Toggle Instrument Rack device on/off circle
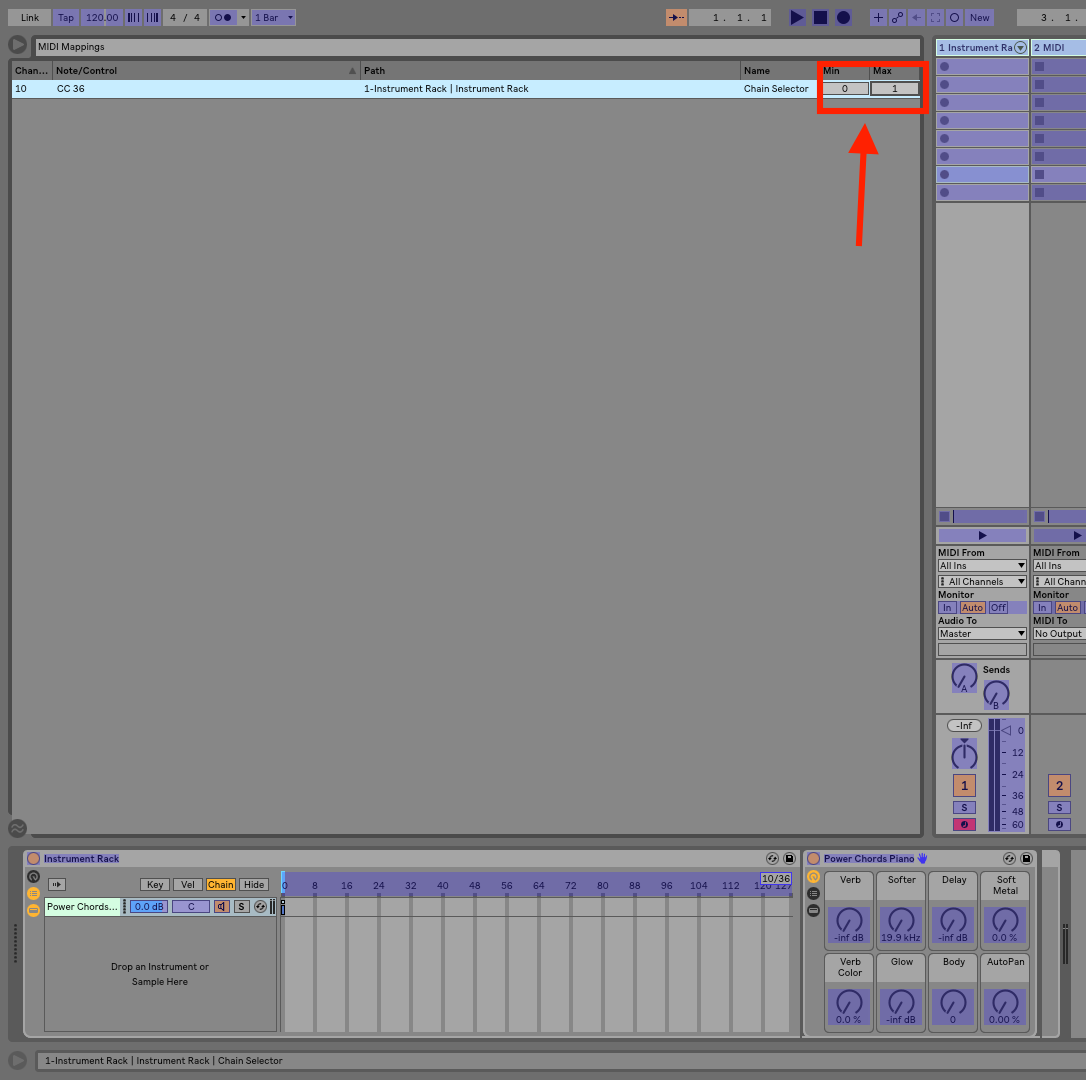 [x=33, y=858]
